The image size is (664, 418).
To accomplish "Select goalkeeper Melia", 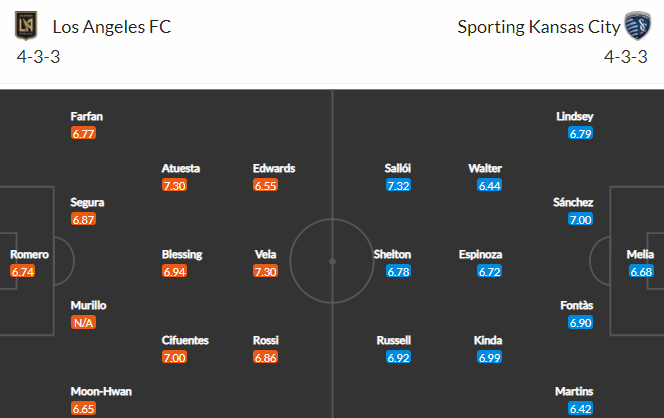I will (640, 254).
